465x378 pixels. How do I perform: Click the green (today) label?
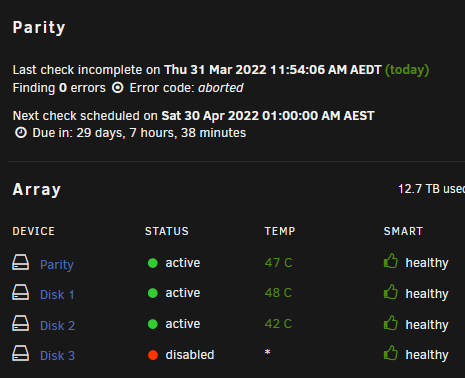tap(407, 70)
